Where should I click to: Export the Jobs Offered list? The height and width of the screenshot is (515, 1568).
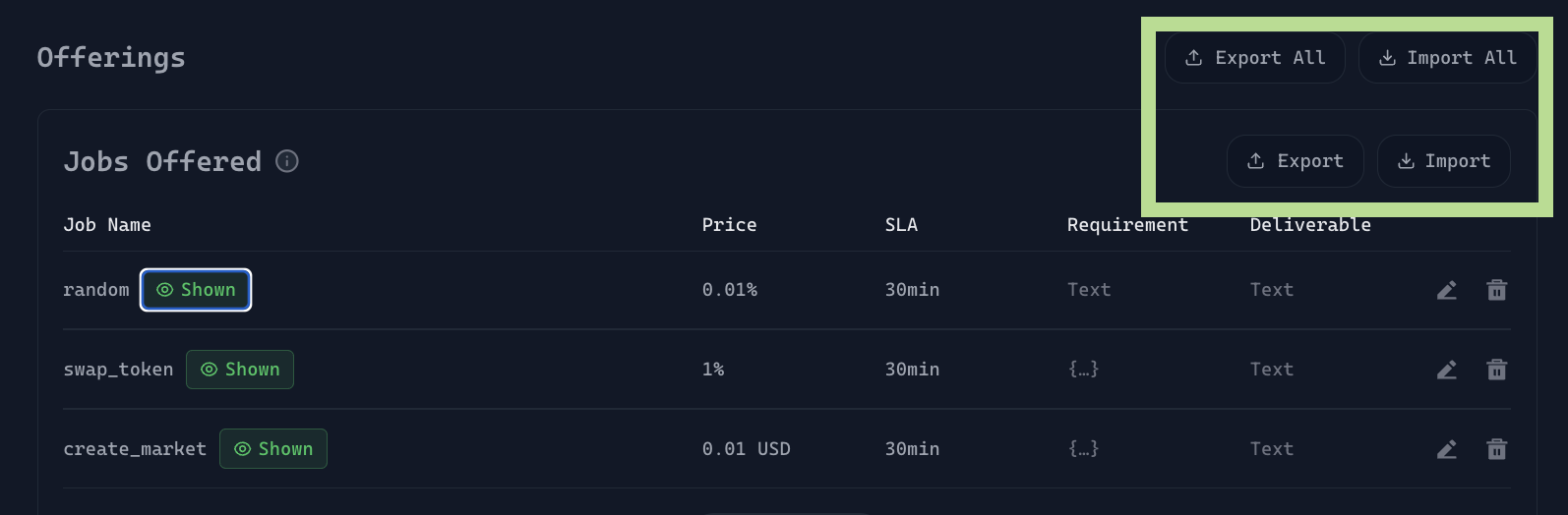1295,161
